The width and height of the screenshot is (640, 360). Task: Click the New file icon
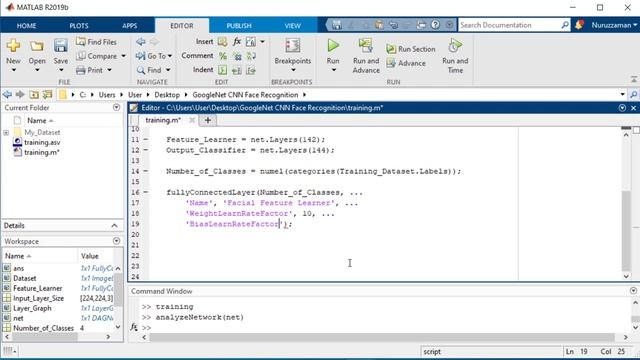pos(13,46)
